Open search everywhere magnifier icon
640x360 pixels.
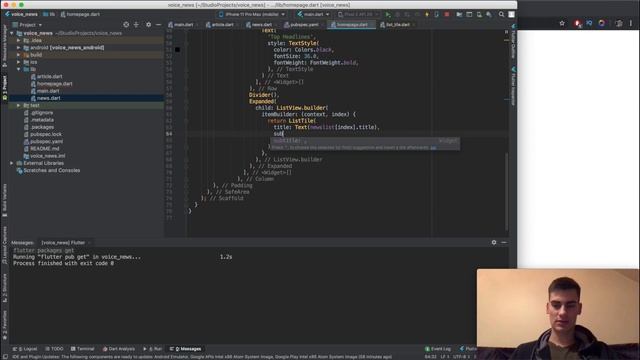click(501, 14)
